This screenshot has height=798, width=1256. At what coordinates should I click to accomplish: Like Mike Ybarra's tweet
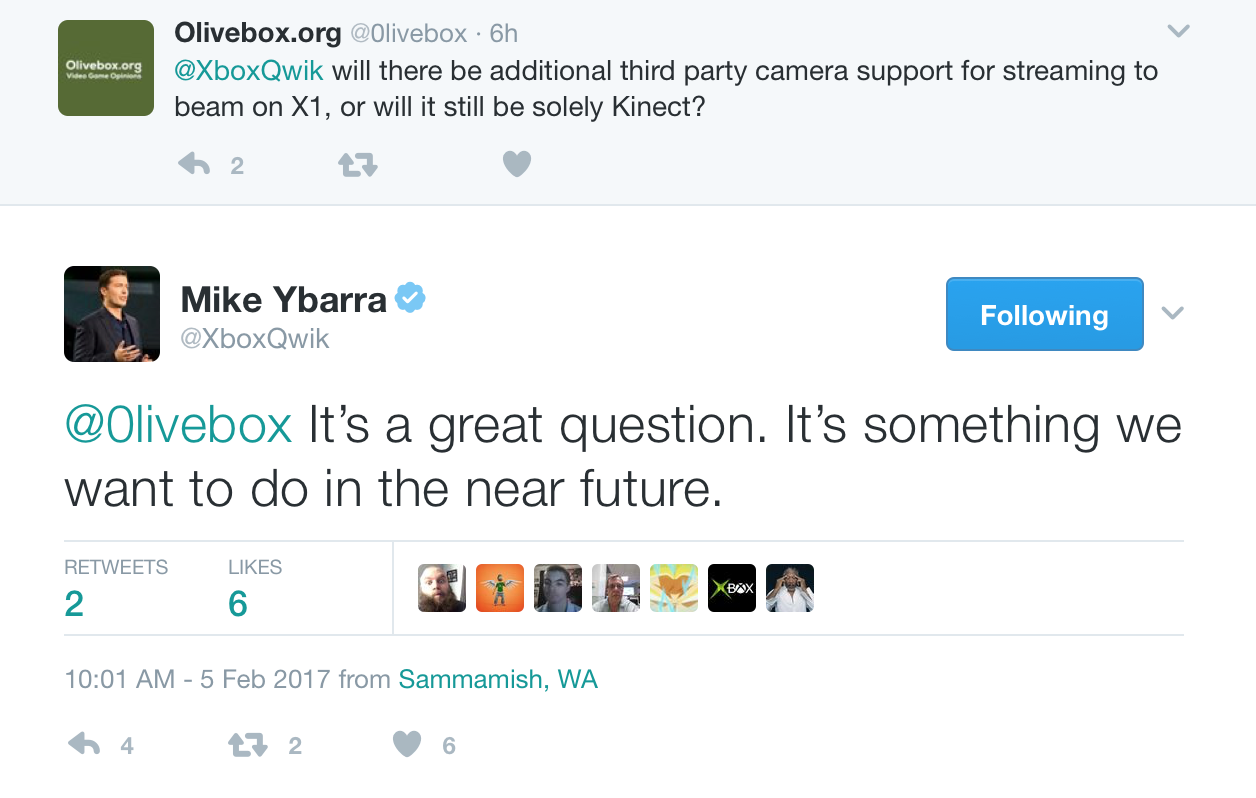coord(407,744)
